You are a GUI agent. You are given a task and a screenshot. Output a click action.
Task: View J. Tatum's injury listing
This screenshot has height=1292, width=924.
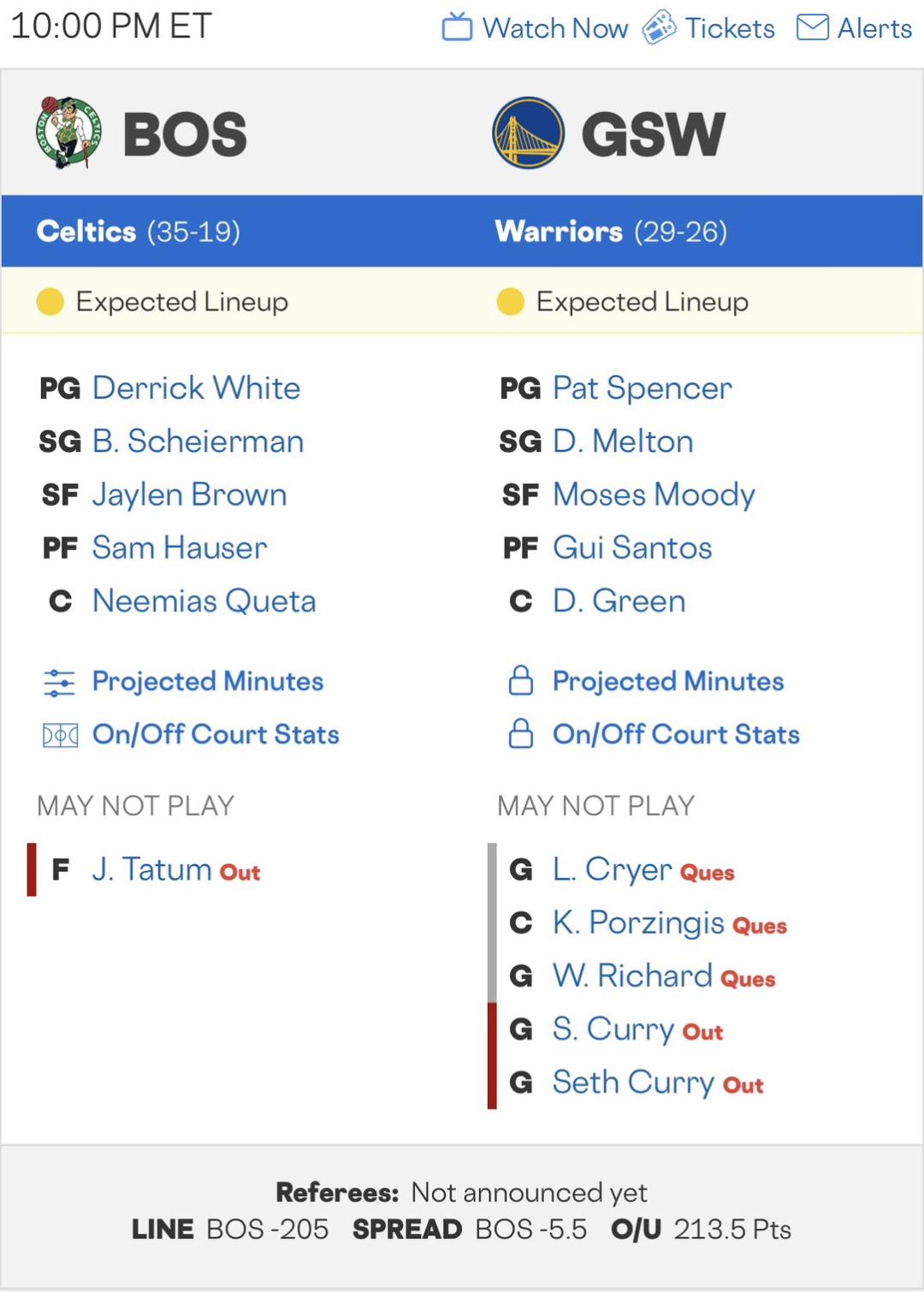tap(151, 869)
